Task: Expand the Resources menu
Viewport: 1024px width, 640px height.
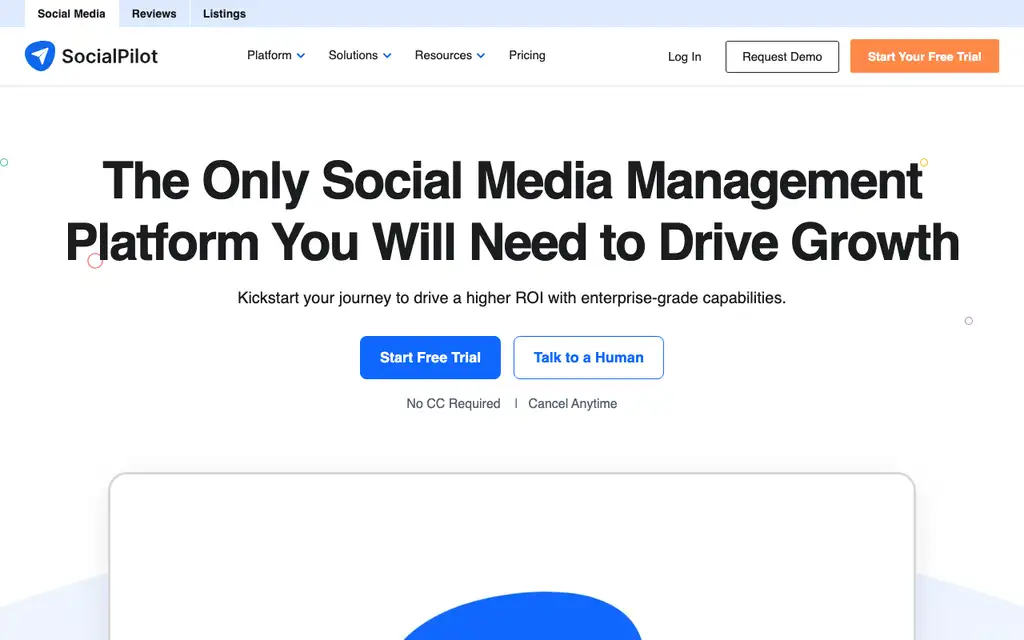Action: tap(449, 56)
